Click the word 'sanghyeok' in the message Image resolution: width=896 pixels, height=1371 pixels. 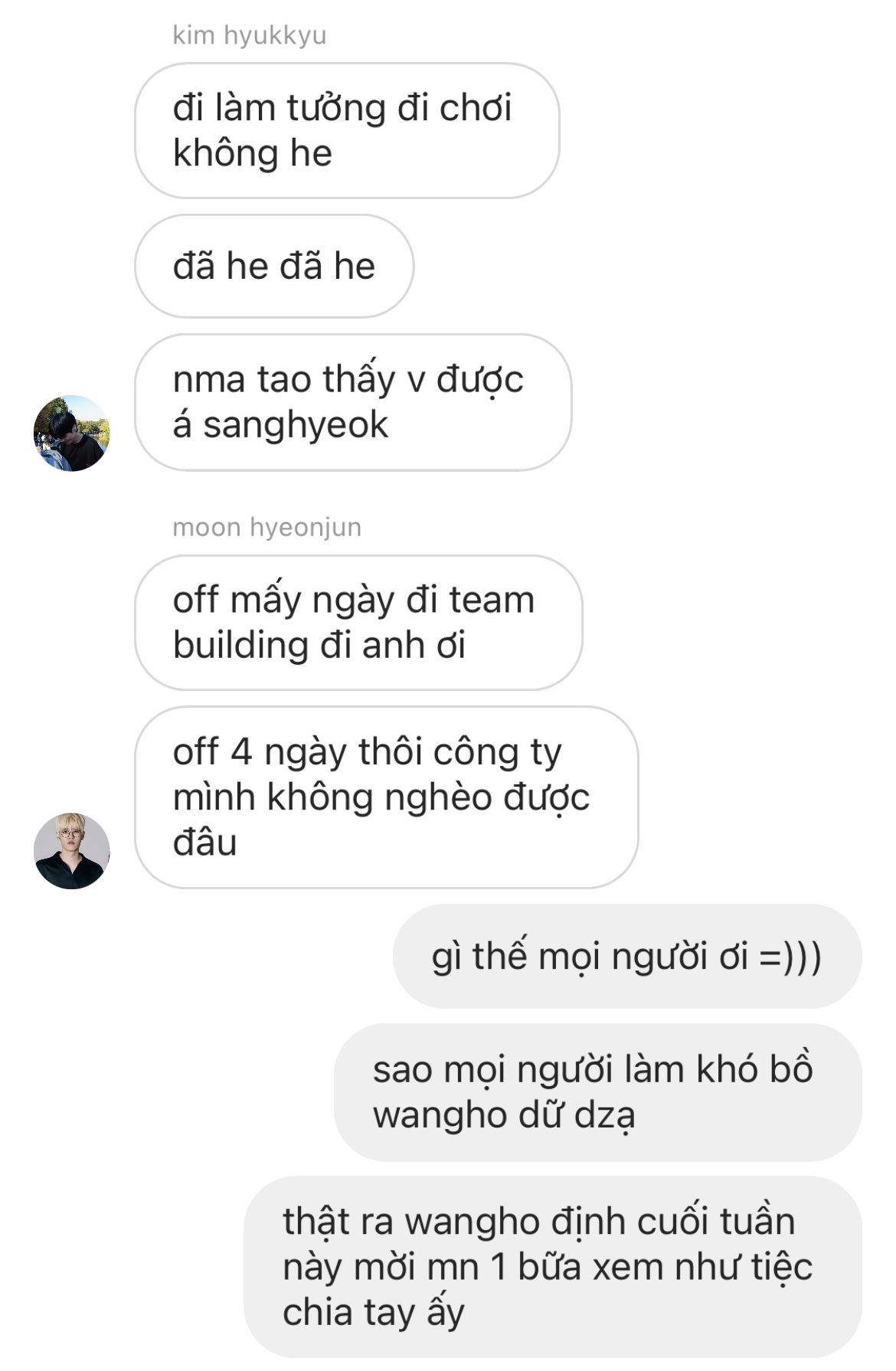coord(296,425)
